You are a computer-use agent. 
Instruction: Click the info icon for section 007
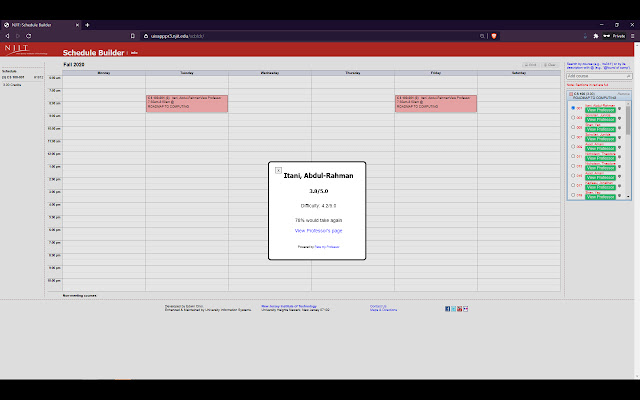point(619,138)
